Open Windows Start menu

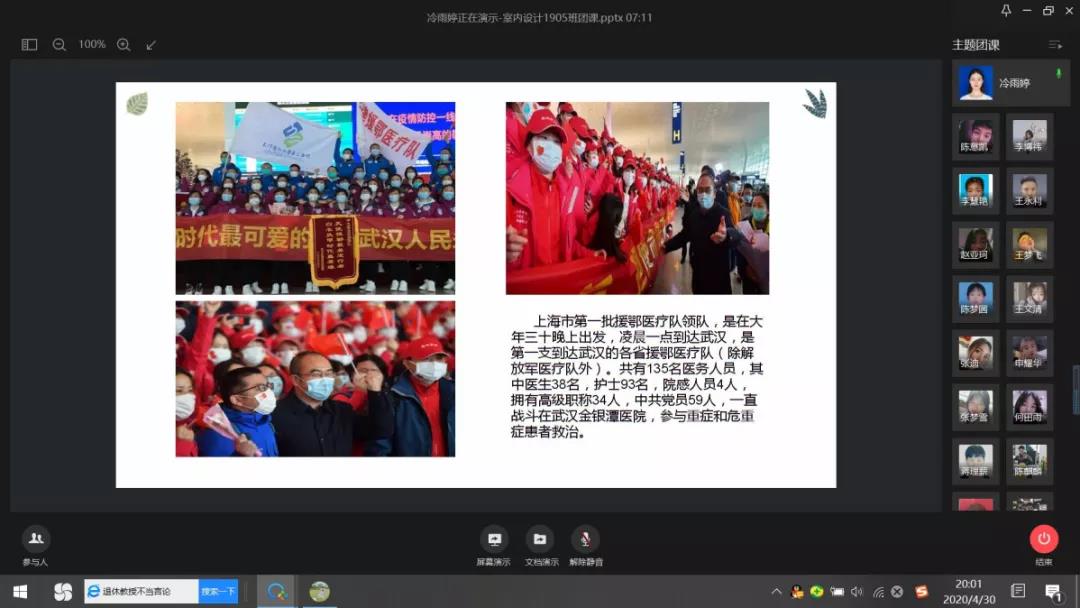20,591
